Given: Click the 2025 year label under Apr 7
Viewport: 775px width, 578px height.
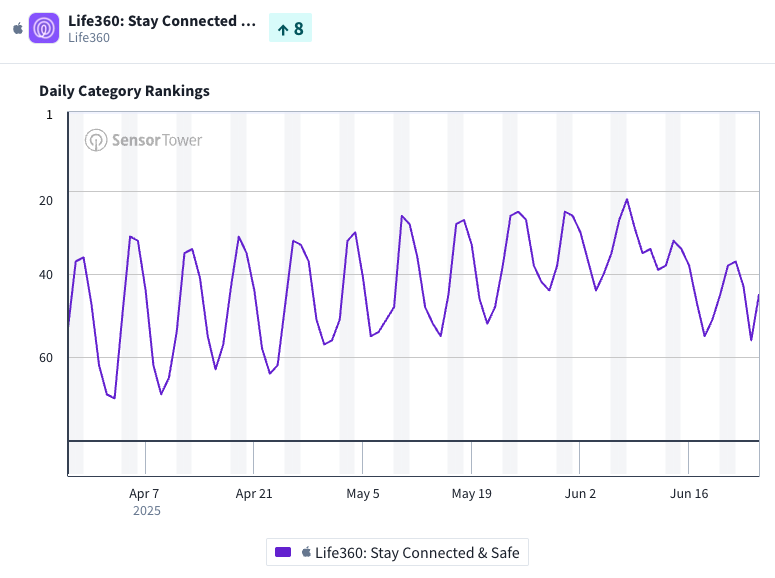Looking at the screenshot, I should [x=147, y=511].
